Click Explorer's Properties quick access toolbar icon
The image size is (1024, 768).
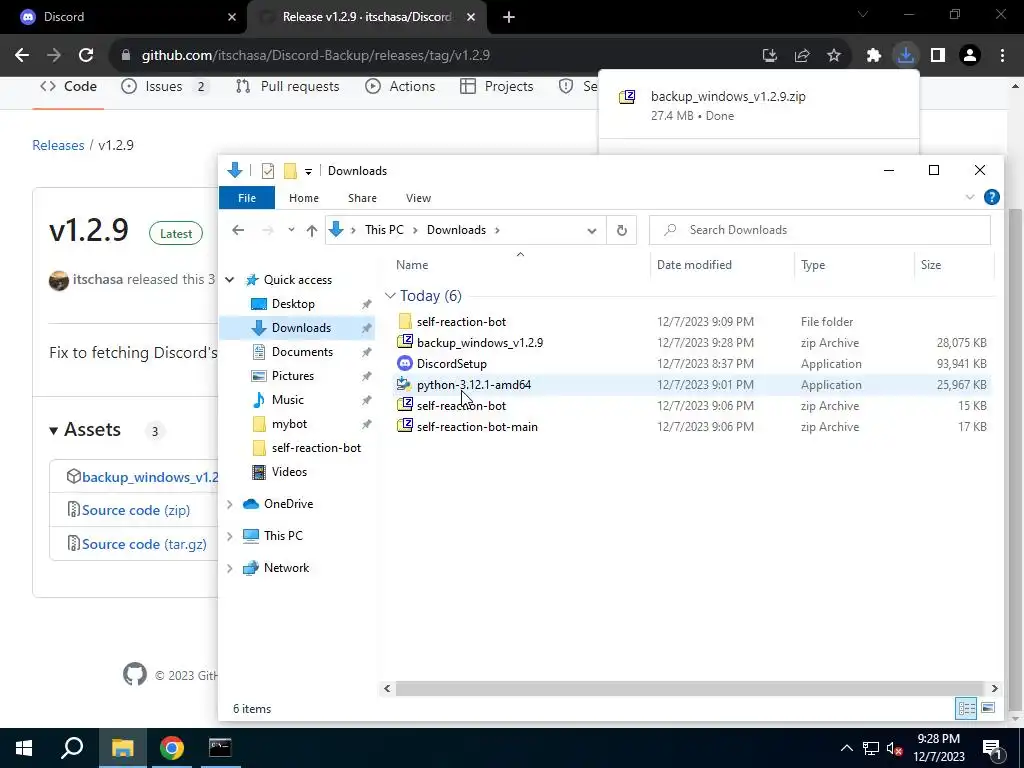(x=268, y=171)
